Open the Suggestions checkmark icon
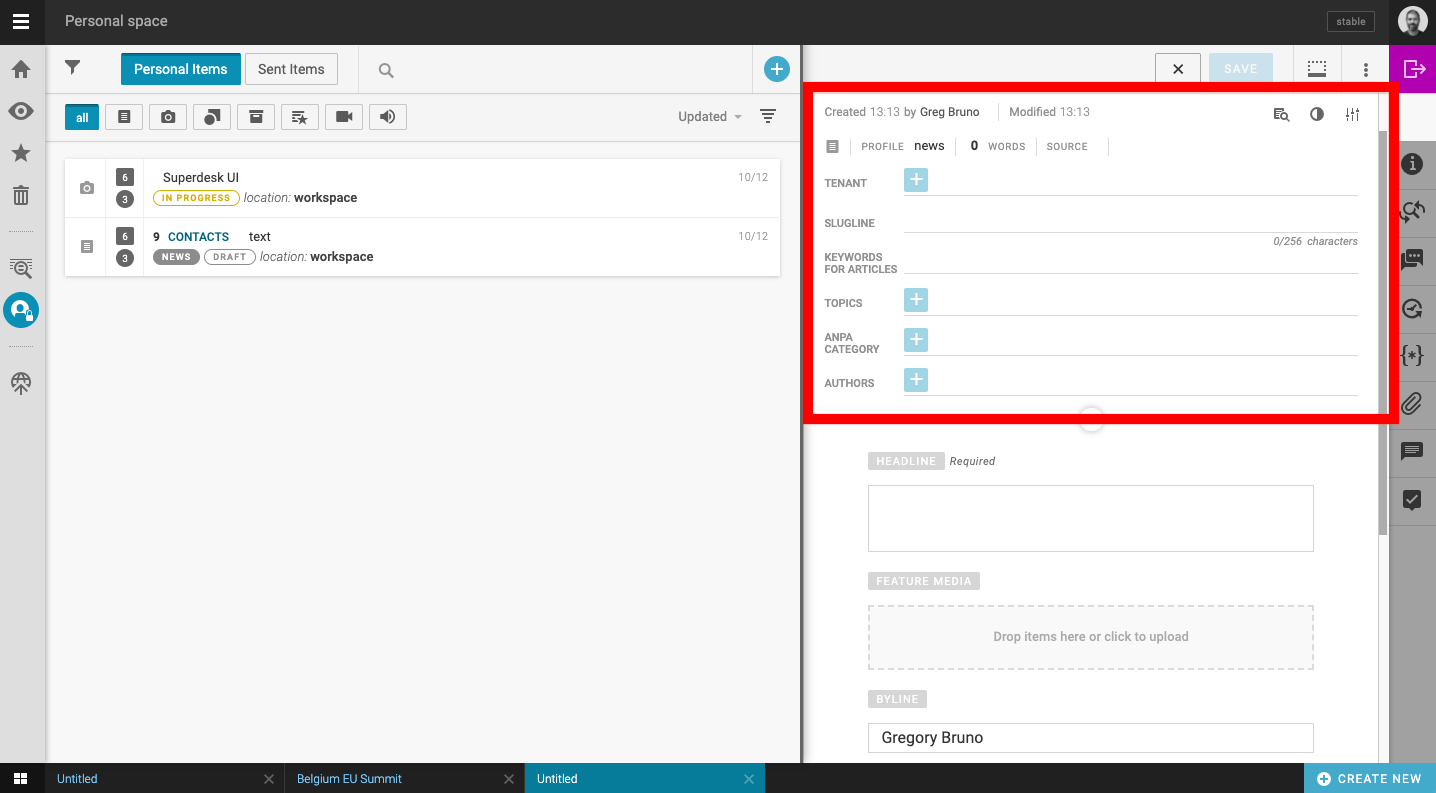The image size is (1436, 793). (1412, 499)
